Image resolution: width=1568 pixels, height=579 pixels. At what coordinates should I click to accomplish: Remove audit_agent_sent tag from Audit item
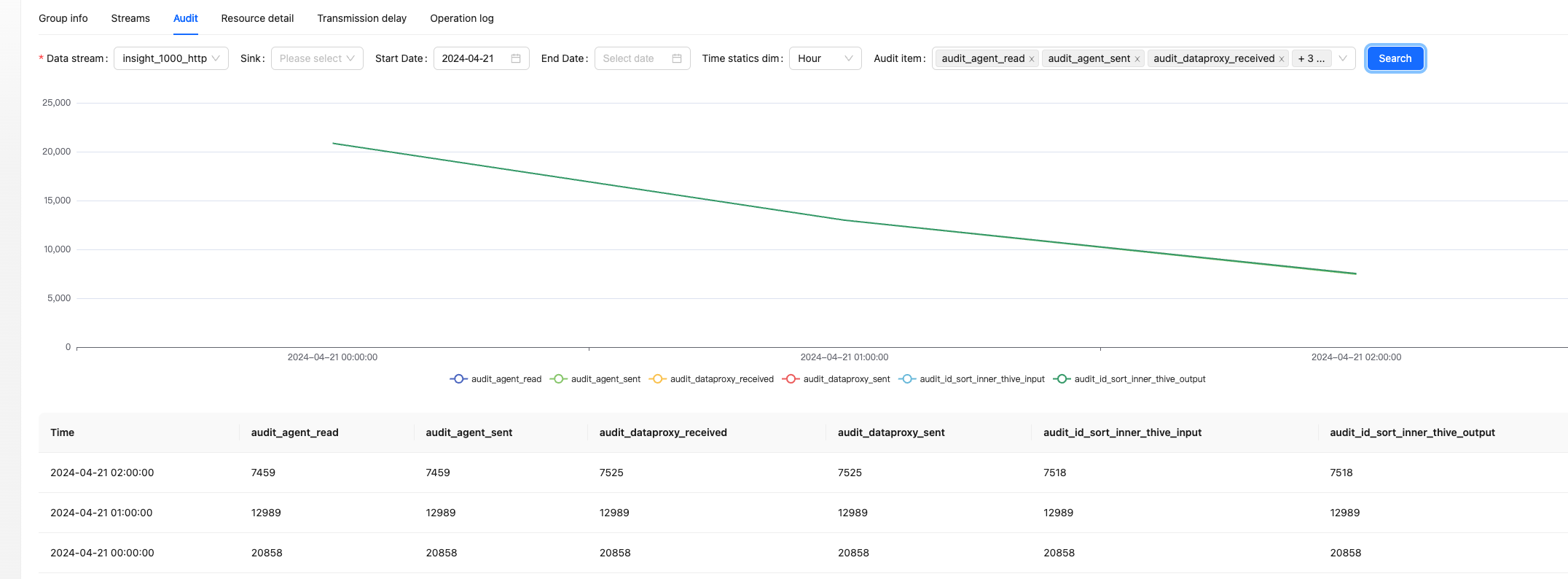tap(1137, 59)
